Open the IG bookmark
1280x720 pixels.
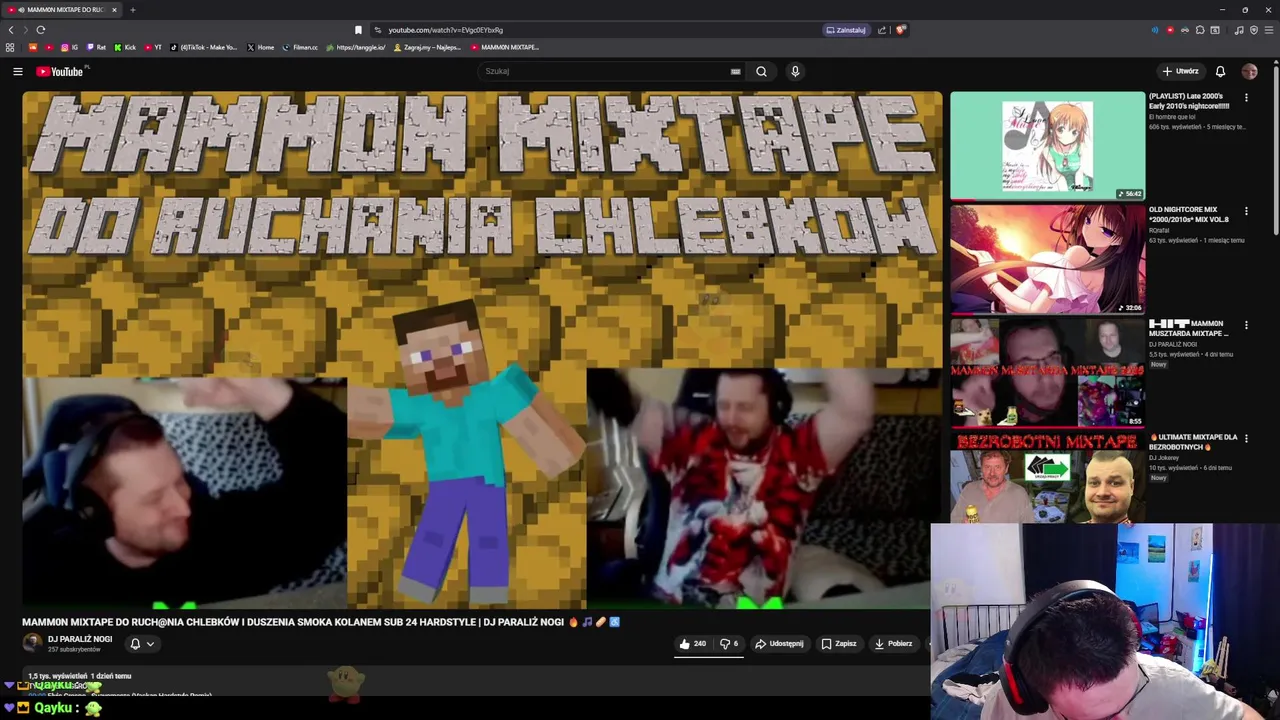70,47
